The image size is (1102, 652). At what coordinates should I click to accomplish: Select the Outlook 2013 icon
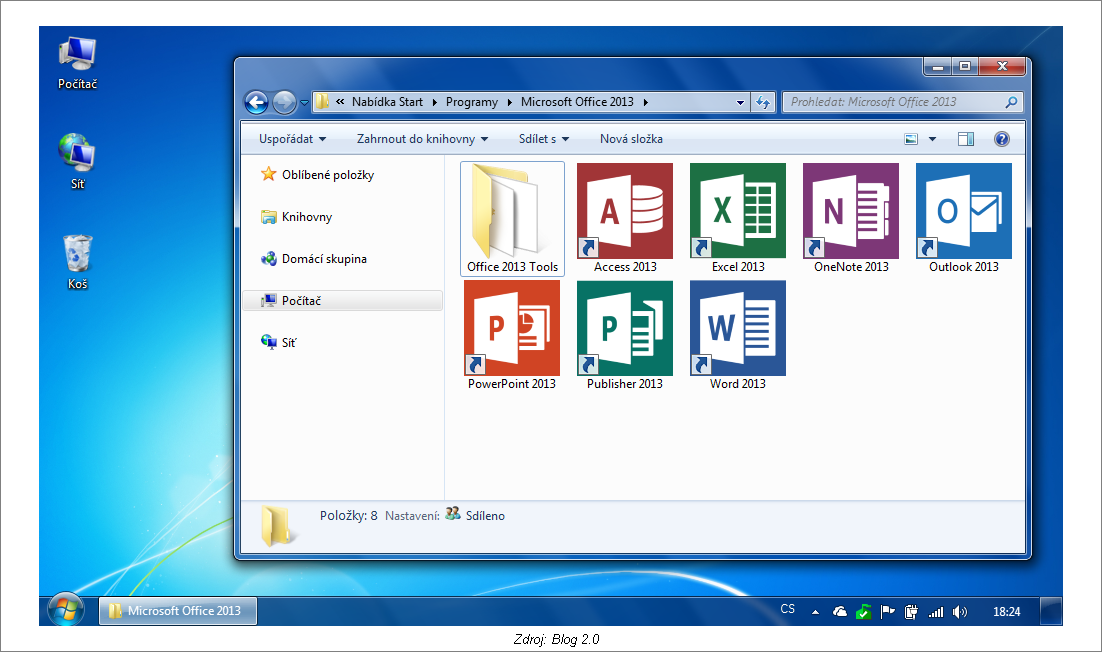click(x=964, y=211)
